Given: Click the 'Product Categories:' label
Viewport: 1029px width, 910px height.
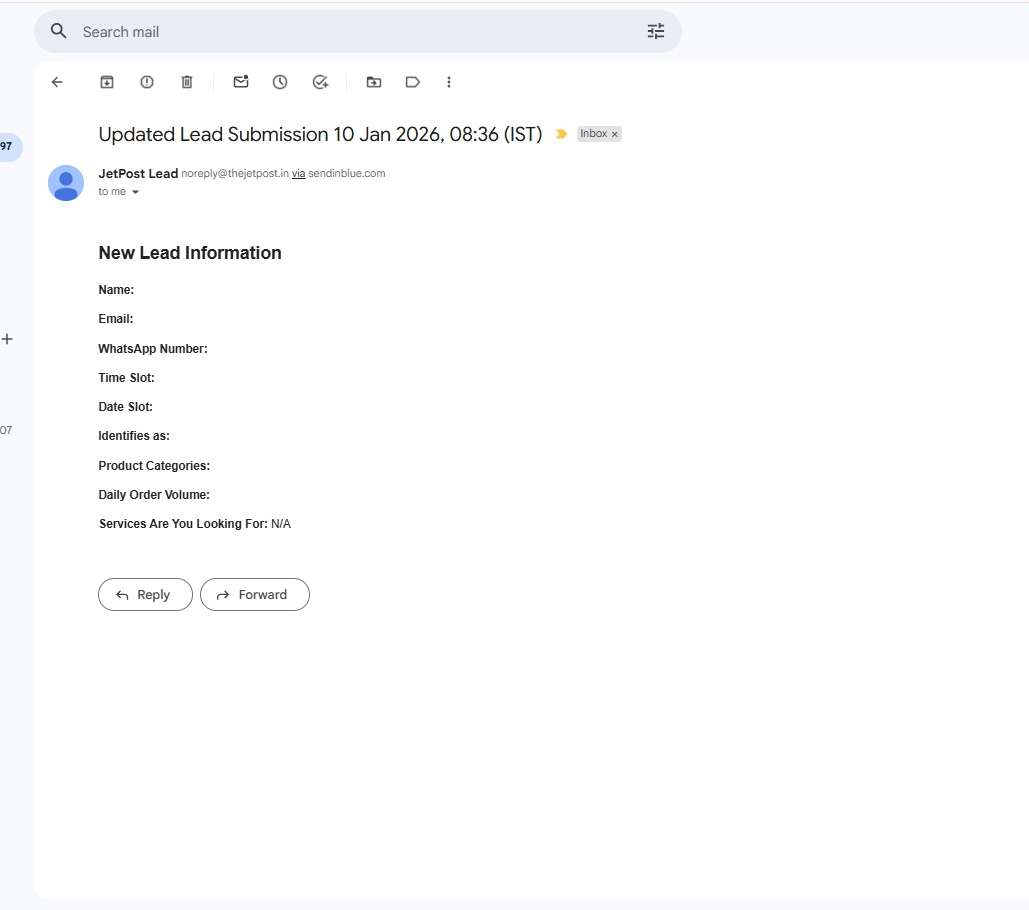Looking at the screenshot, I should coord(154,466).
